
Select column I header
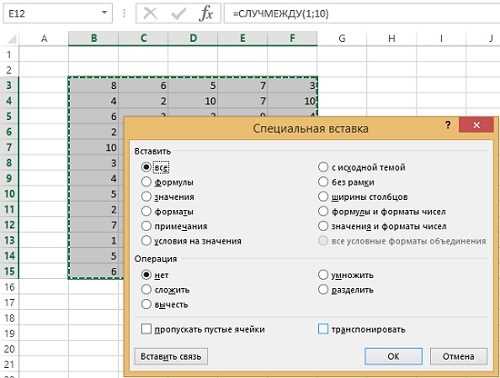pos(441,39)
